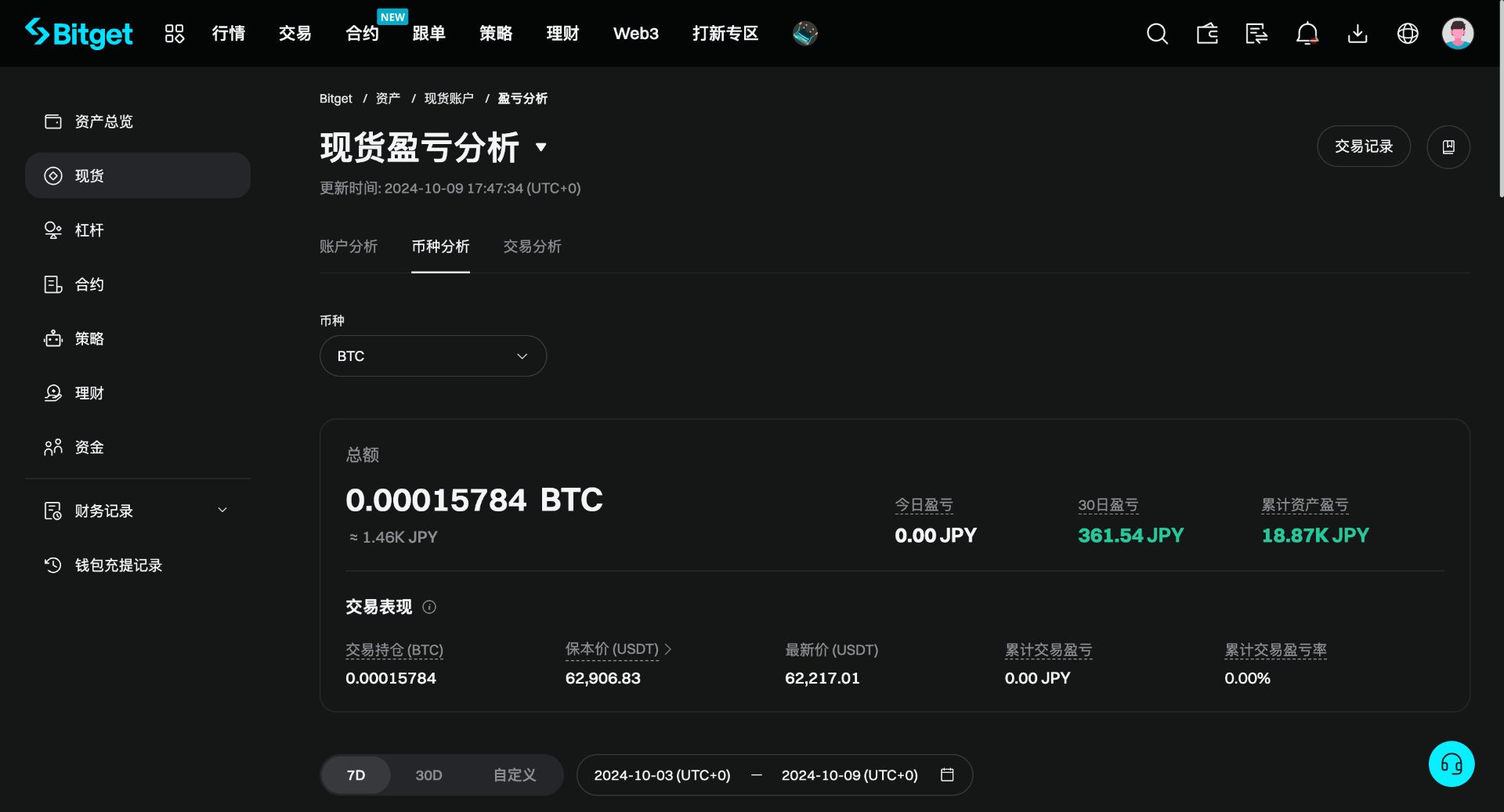Click the info icon beside 交易表现

(429, 607)
